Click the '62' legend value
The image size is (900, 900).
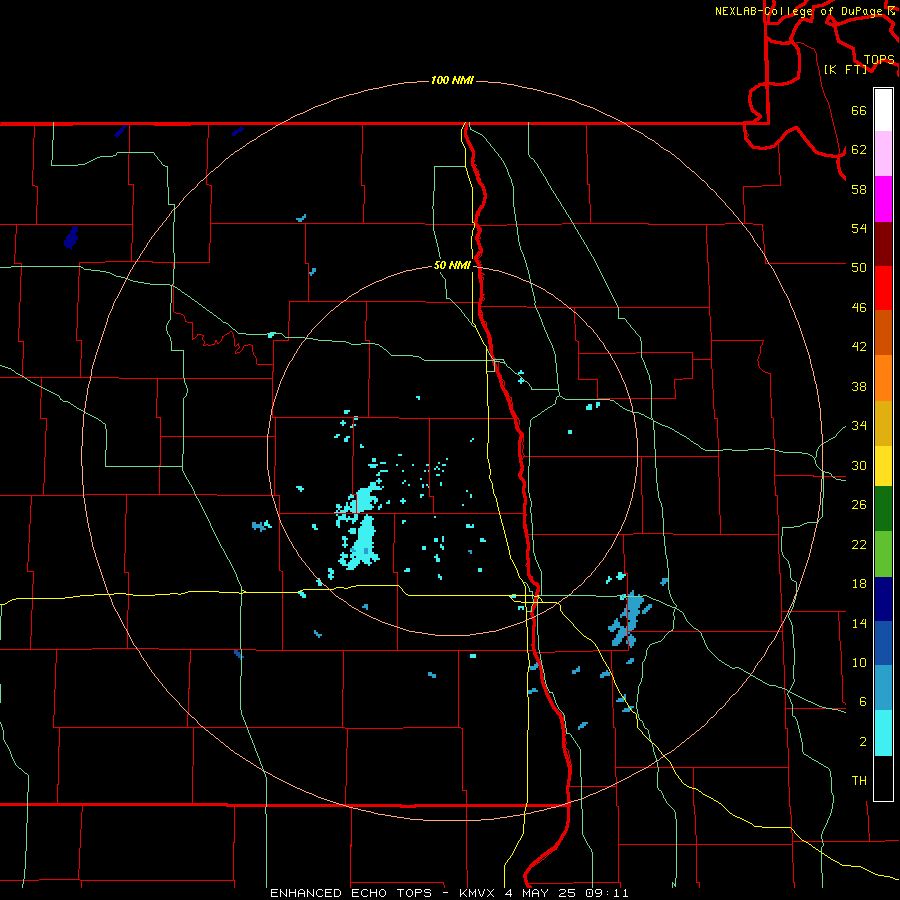tap(859, 150)
